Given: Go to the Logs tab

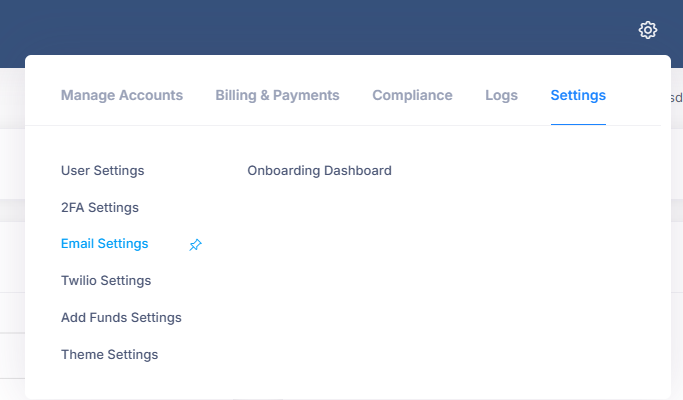Looking at the screenshot, I should (501, 96).
